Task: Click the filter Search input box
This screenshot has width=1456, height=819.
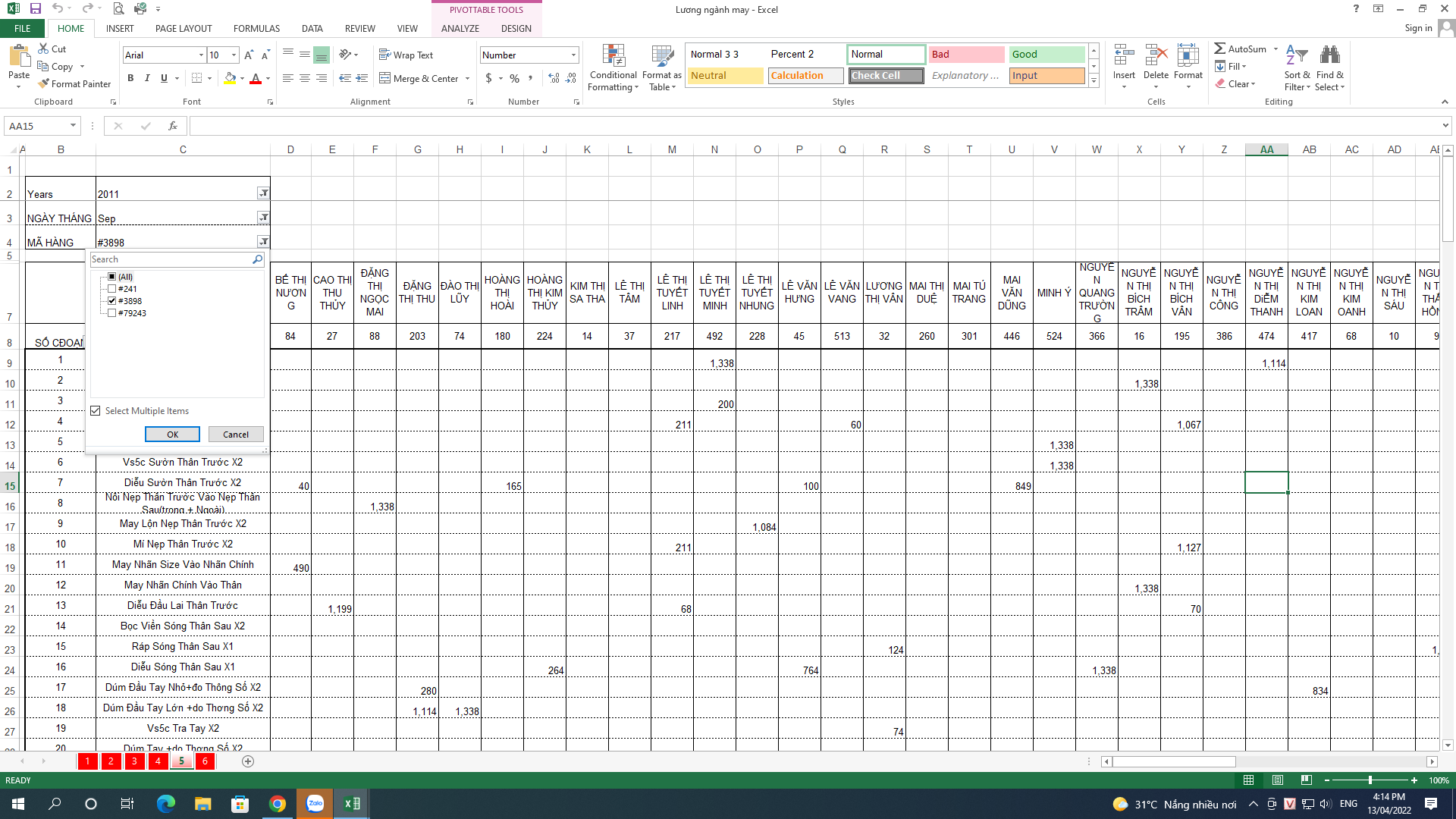Action: tap(171, 259)
